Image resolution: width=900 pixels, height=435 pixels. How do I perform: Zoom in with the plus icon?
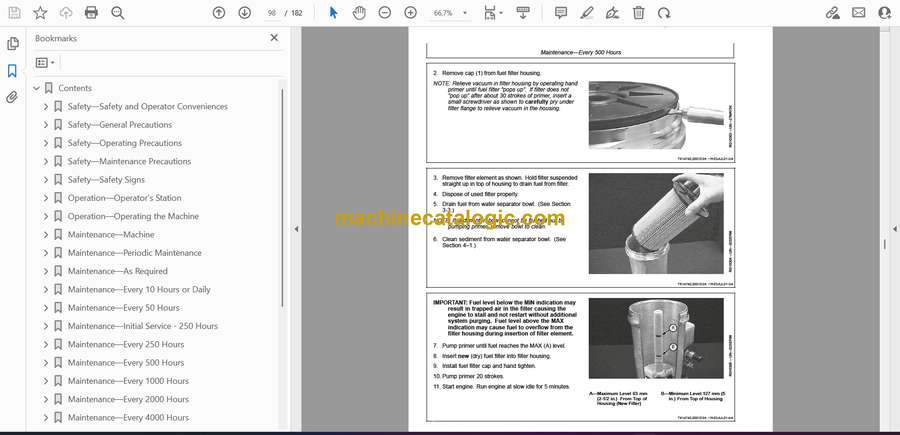(x=410, y=13)
